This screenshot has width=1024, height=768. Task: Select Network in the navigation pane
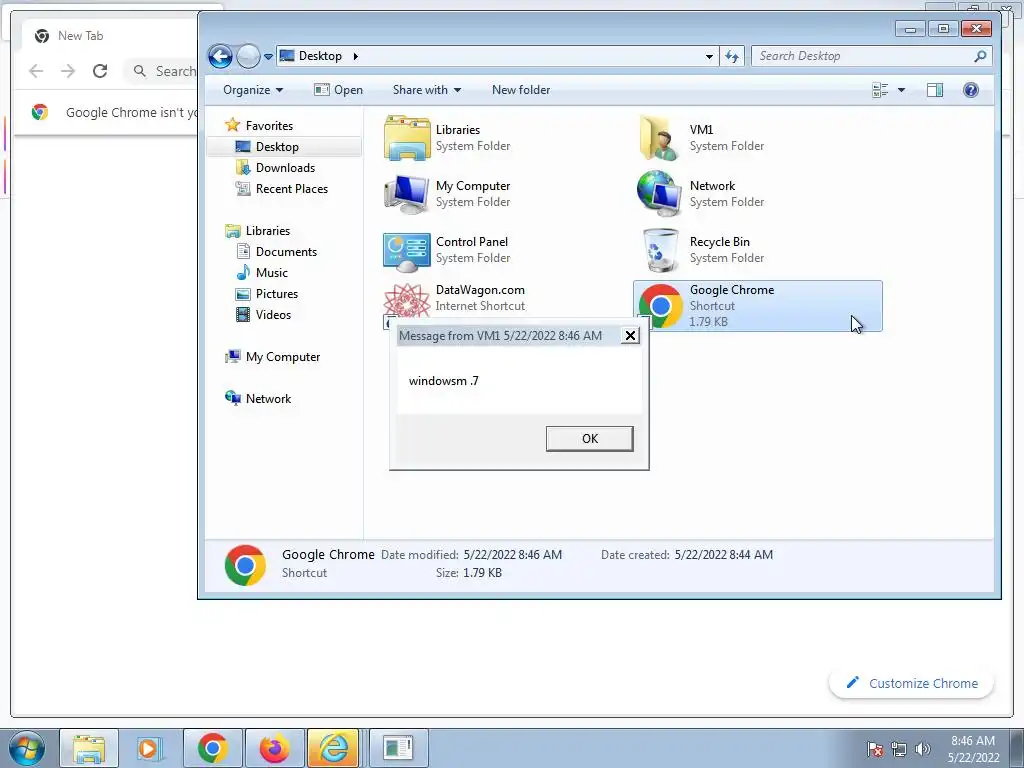point(258,398)
